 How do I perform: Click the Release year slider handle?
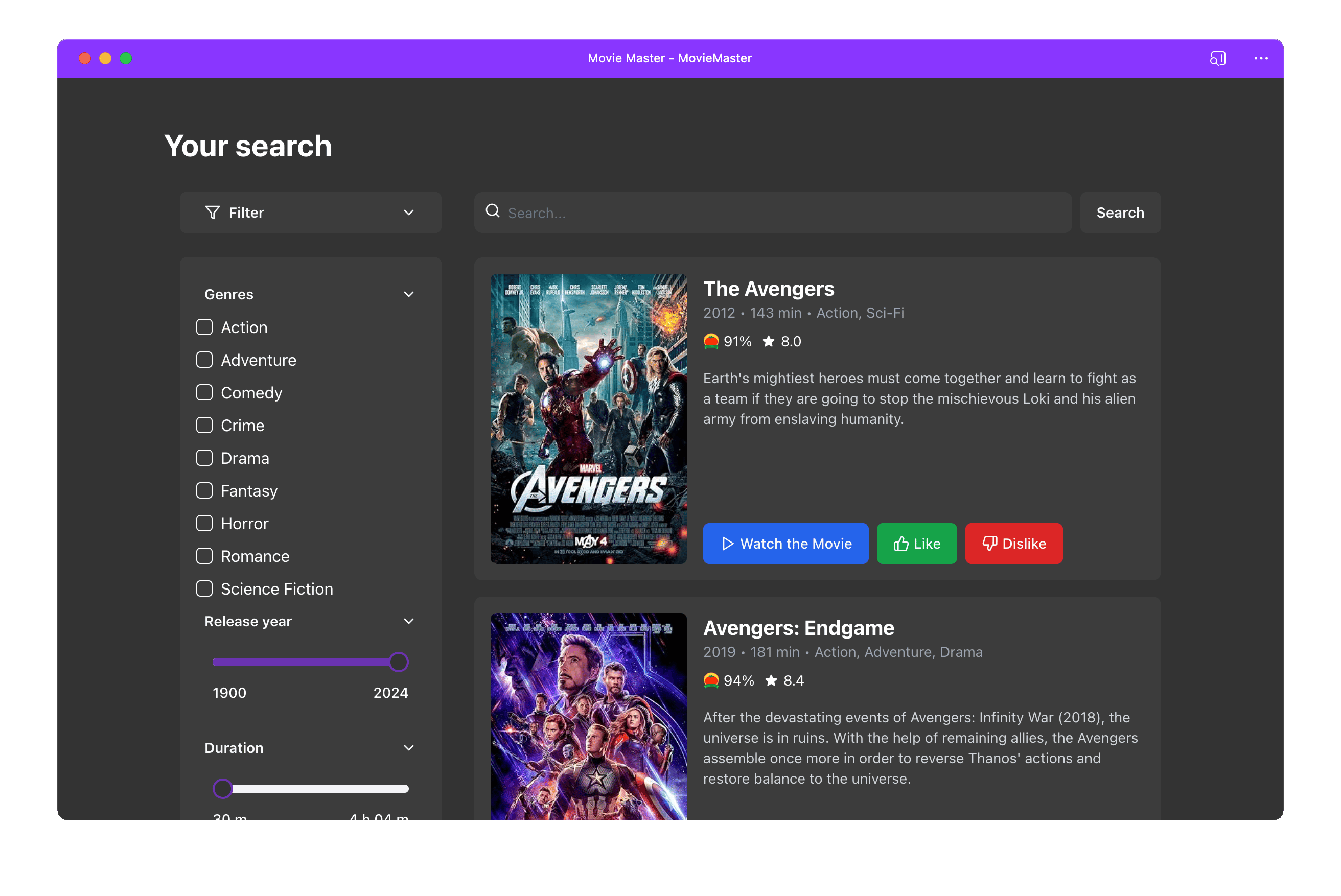point(399,662)
